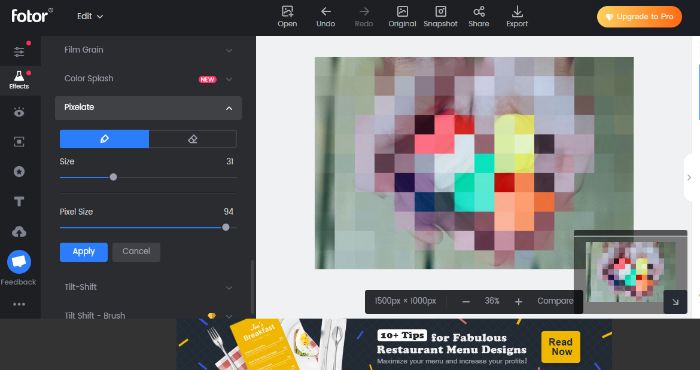The width and height of the screenshot is (700, 370).
Task: Show the Original image
Action: 402,17
